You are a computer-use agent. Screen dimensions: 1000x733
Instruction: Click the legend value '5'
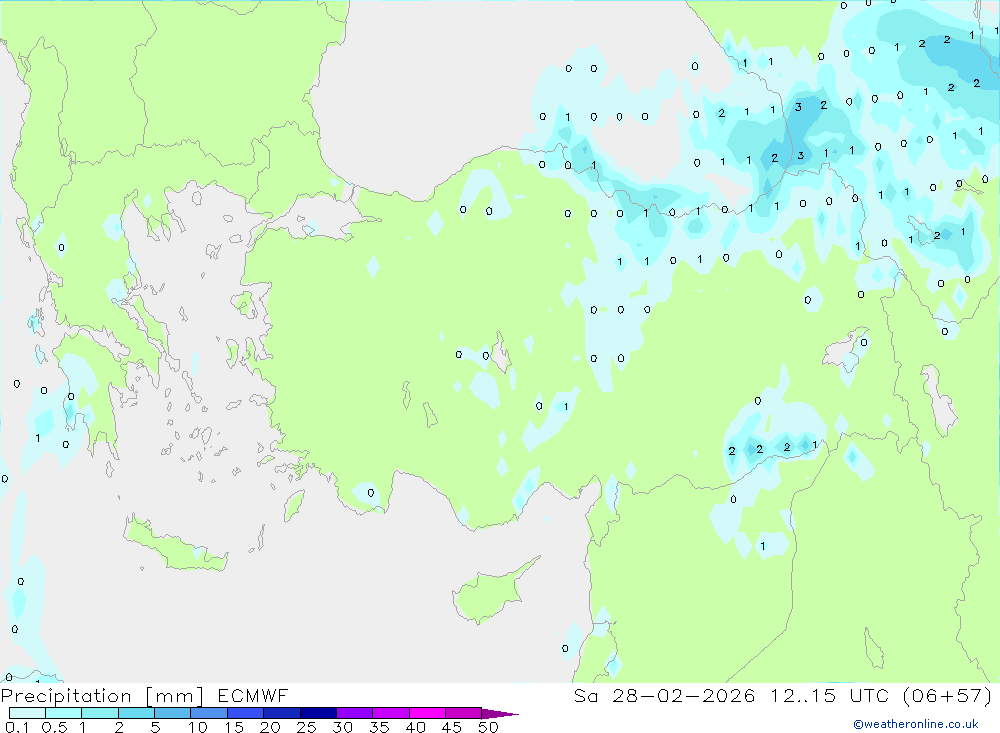tap(155, 727)
